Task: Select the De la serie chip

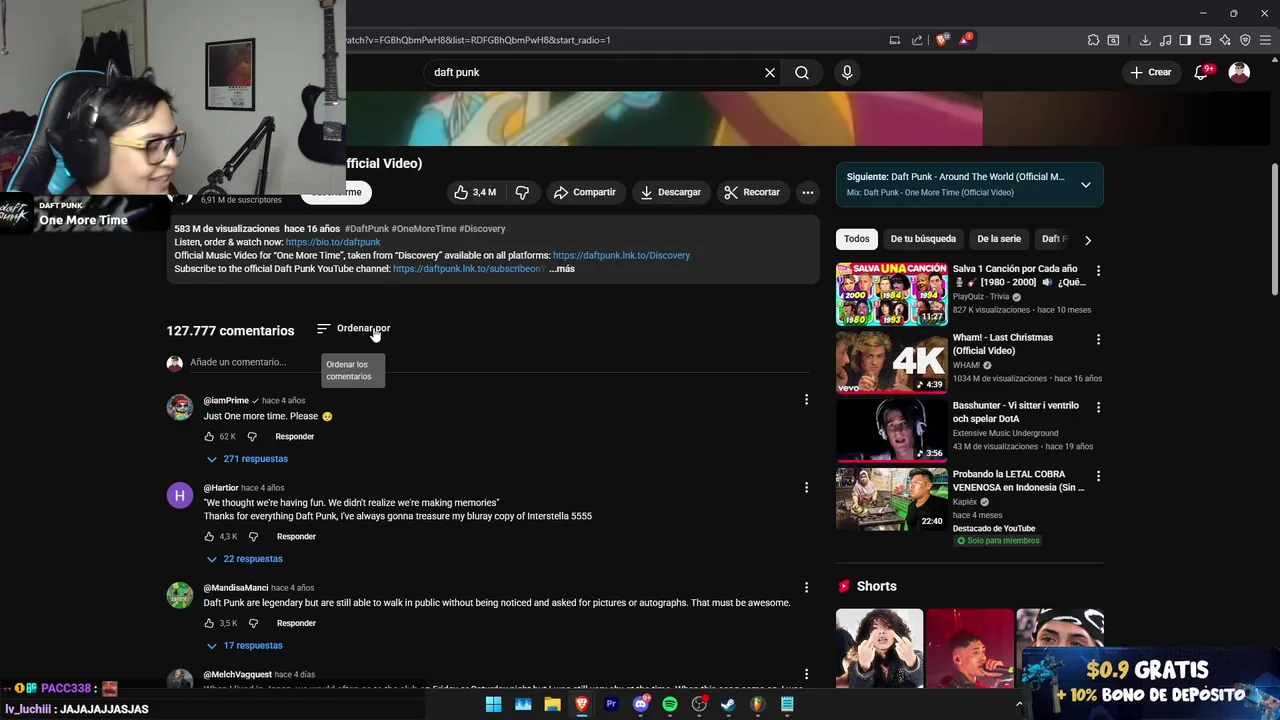Action: click(999, 239)
